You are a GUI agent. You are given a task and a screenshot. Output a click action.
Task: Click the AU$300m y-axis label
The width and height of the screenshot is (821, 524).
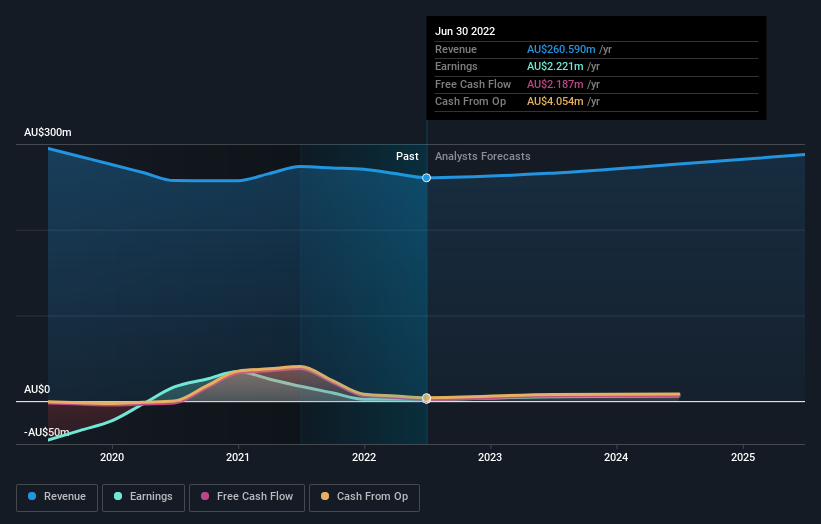coord(48,132)
